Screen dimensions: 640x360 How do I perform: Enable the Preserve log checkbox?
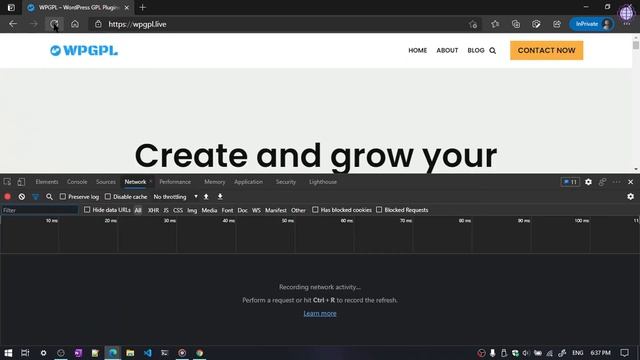[x=63, y=197]
